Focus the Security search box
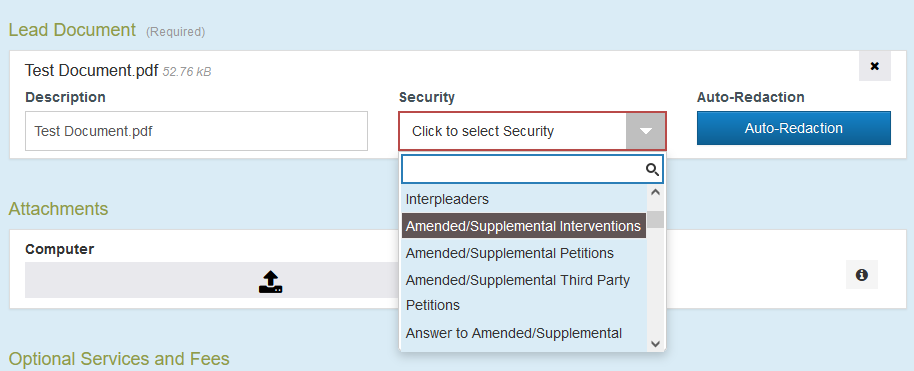The image size is (914, 371). coord(532,170)
